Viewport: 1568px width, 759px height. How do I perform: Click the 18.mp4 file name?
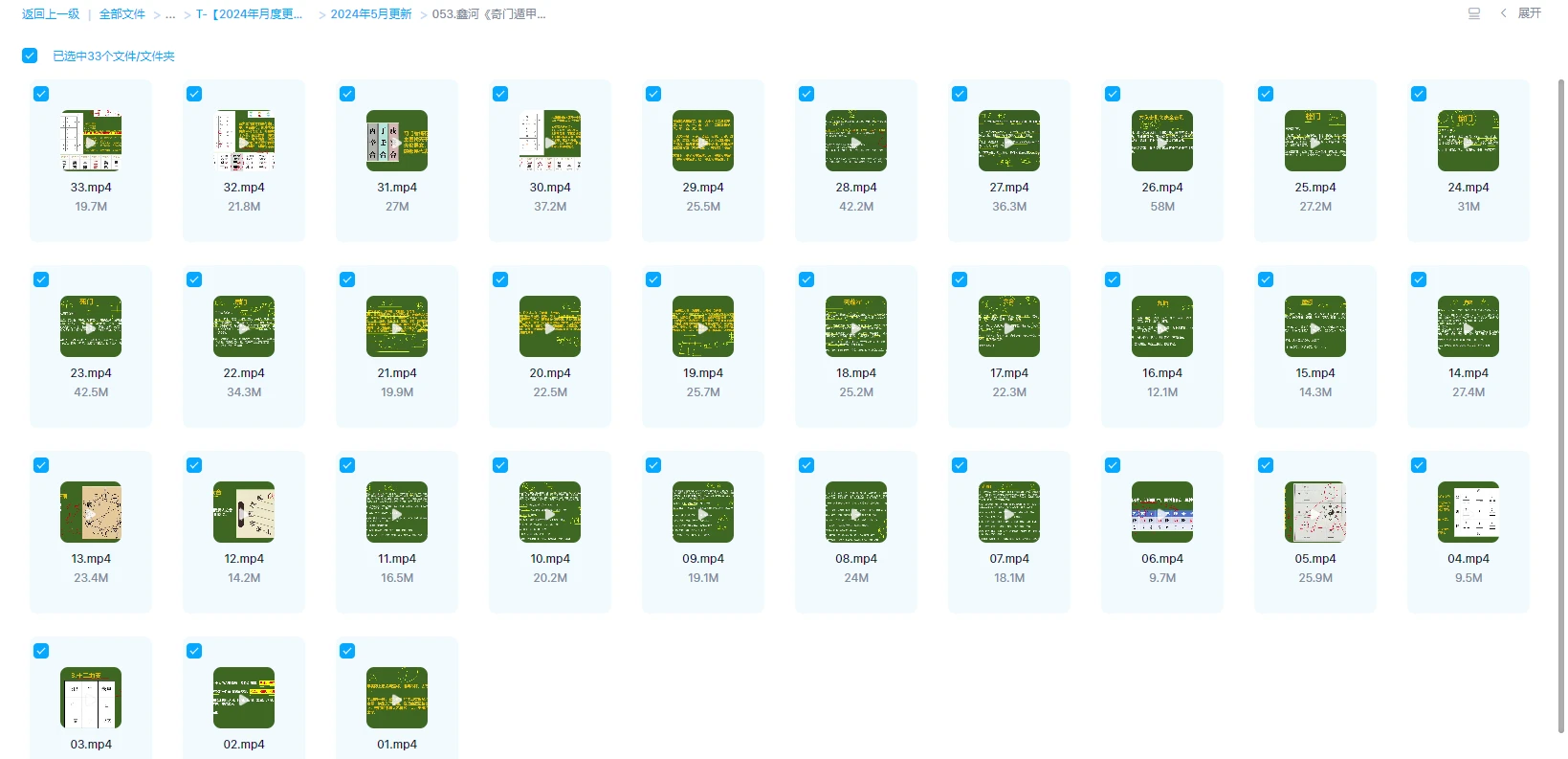(856, 373)
